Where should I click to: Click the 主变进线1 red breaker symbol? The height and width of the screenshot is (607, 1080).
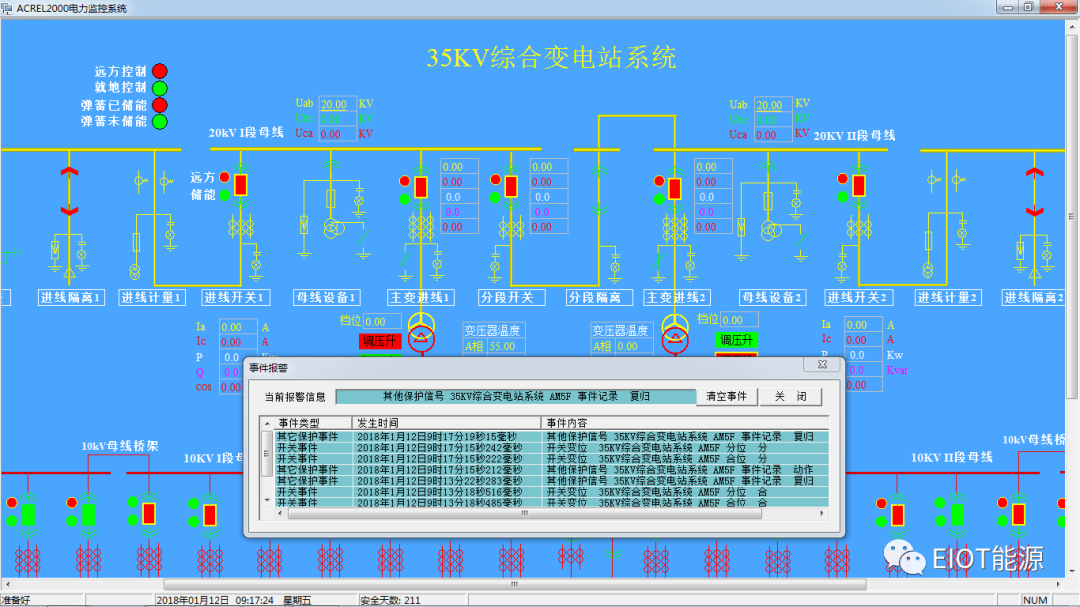pyautogui.click(x=421, y=187)
